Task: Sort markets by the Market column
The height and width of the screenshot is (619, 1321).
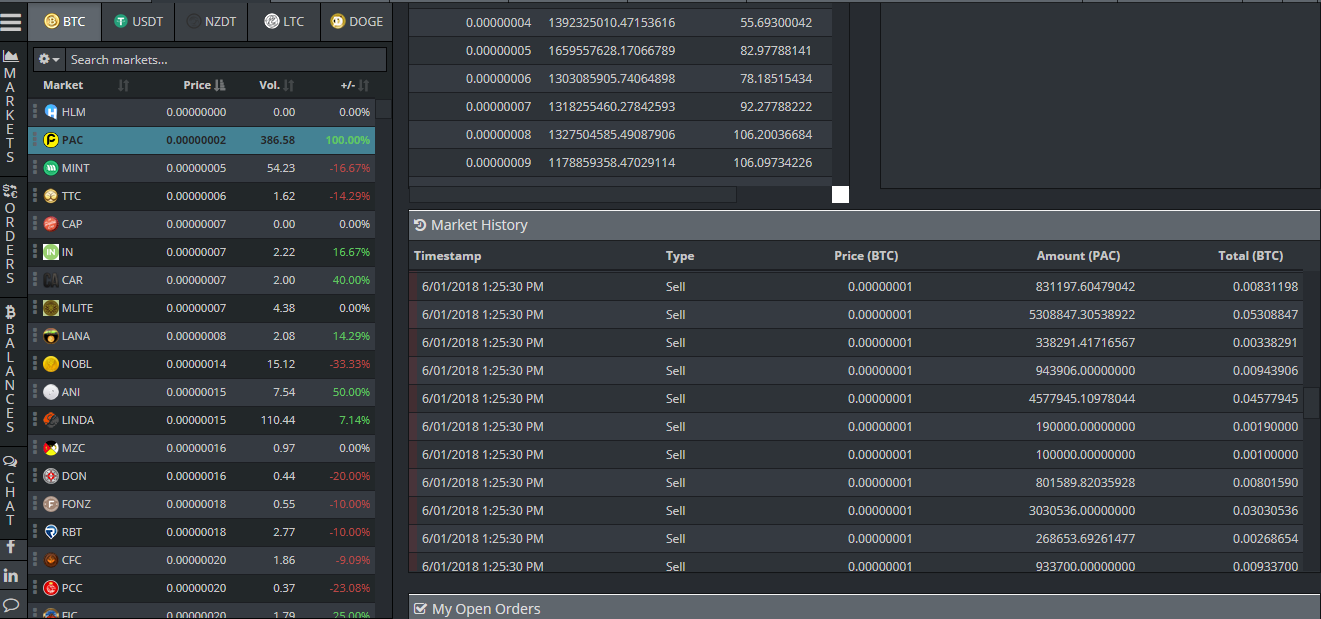Action: [86, 85]
